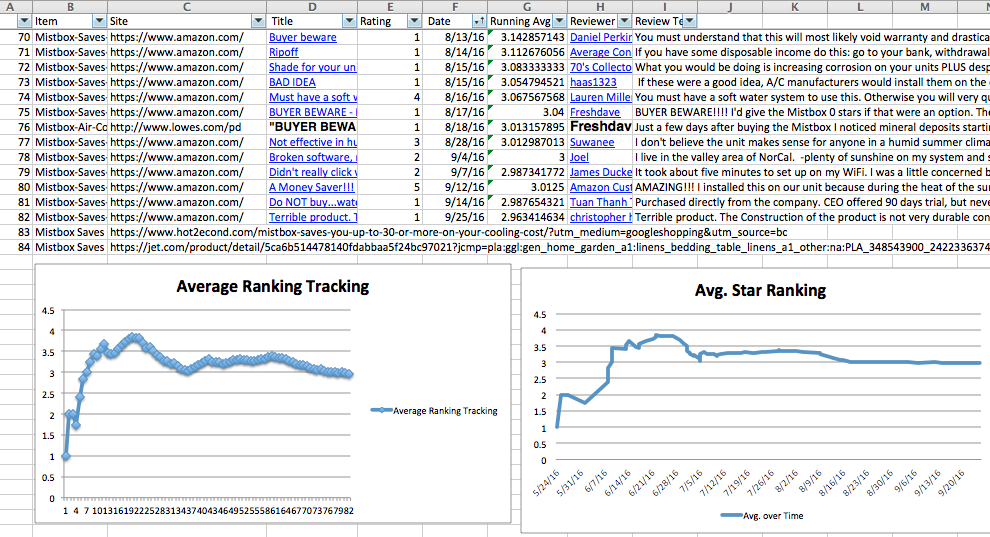Open reviewer link 'Daniel Perkin'

(600, 37)
